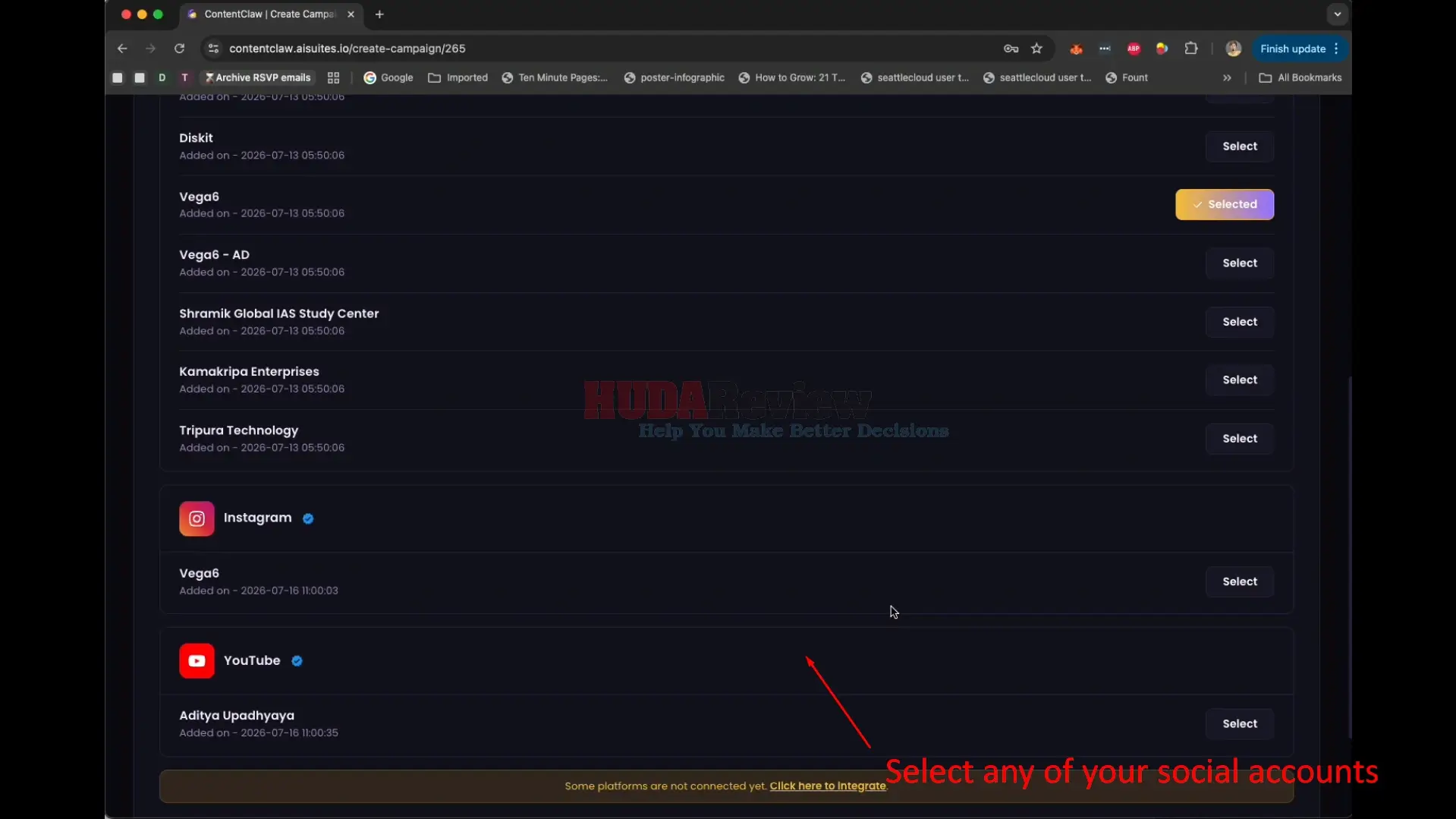Click the Instagram logo icon
The image size is (1456, 819).
[x=197, y=518]
